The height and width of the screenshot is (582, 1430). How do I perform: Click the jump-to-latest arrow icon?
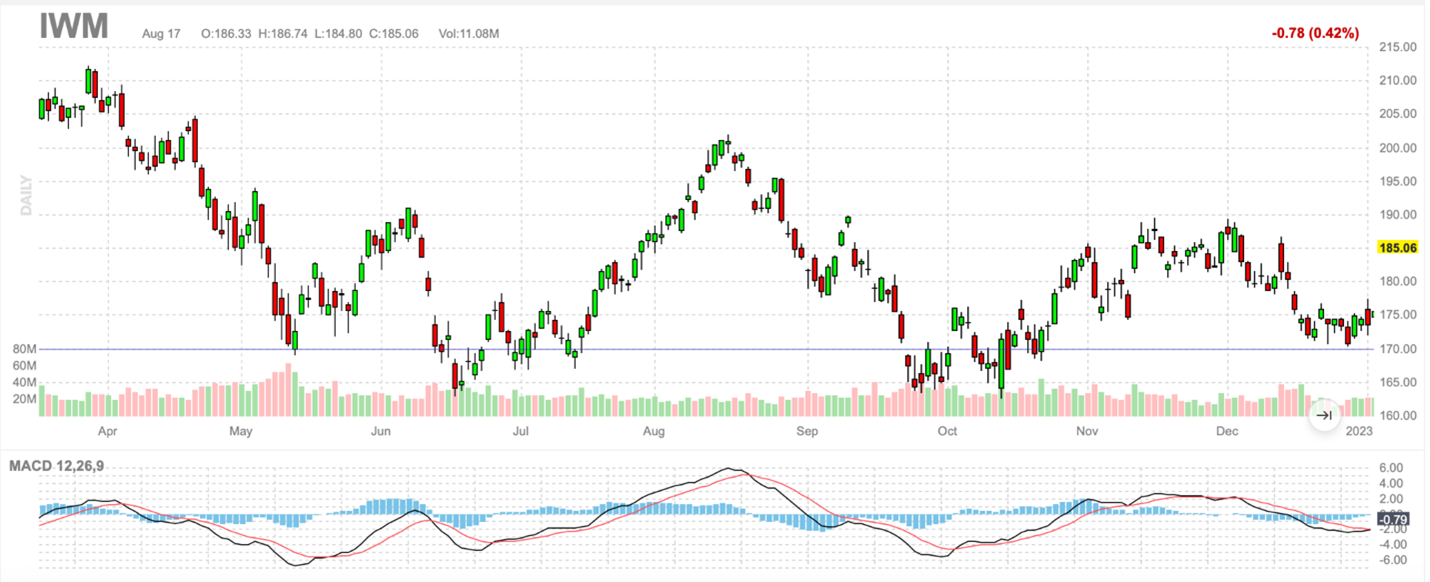(x=1324, y=415)
